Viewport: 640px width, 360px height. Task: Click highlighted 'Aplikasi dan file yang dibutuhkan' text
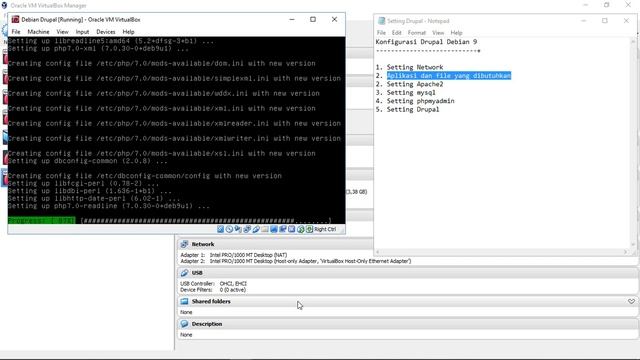coord(449,76)
